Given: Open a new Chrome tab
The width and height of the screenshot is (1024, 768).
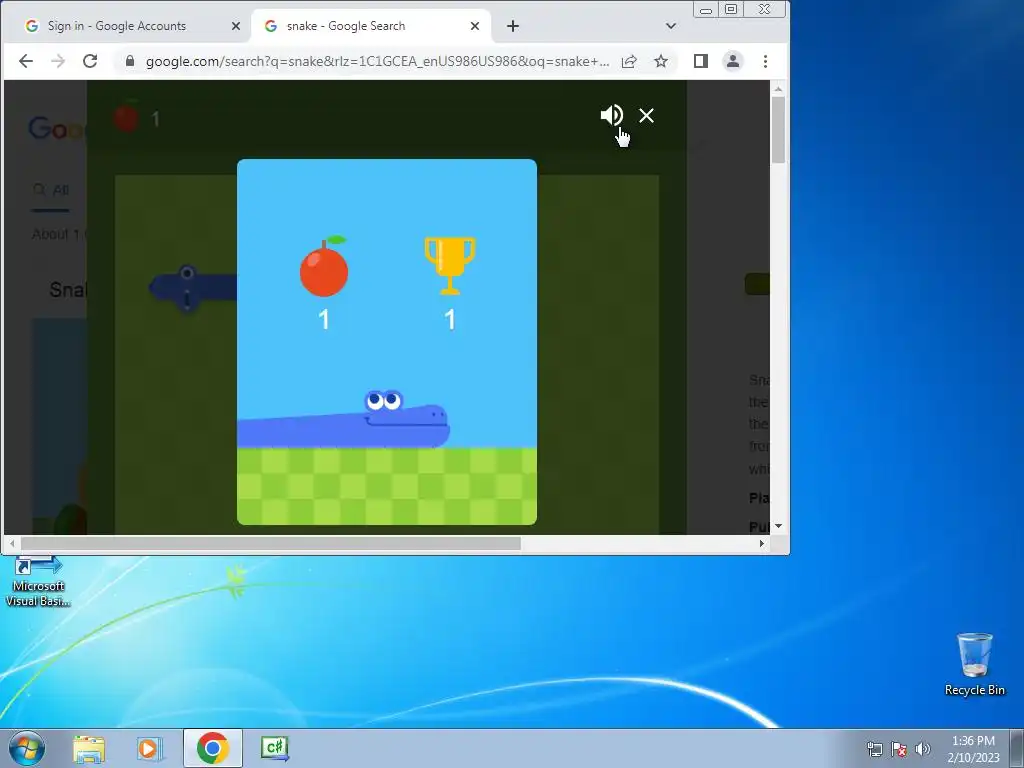Looking at the screenshot, I should pos(513,26).
